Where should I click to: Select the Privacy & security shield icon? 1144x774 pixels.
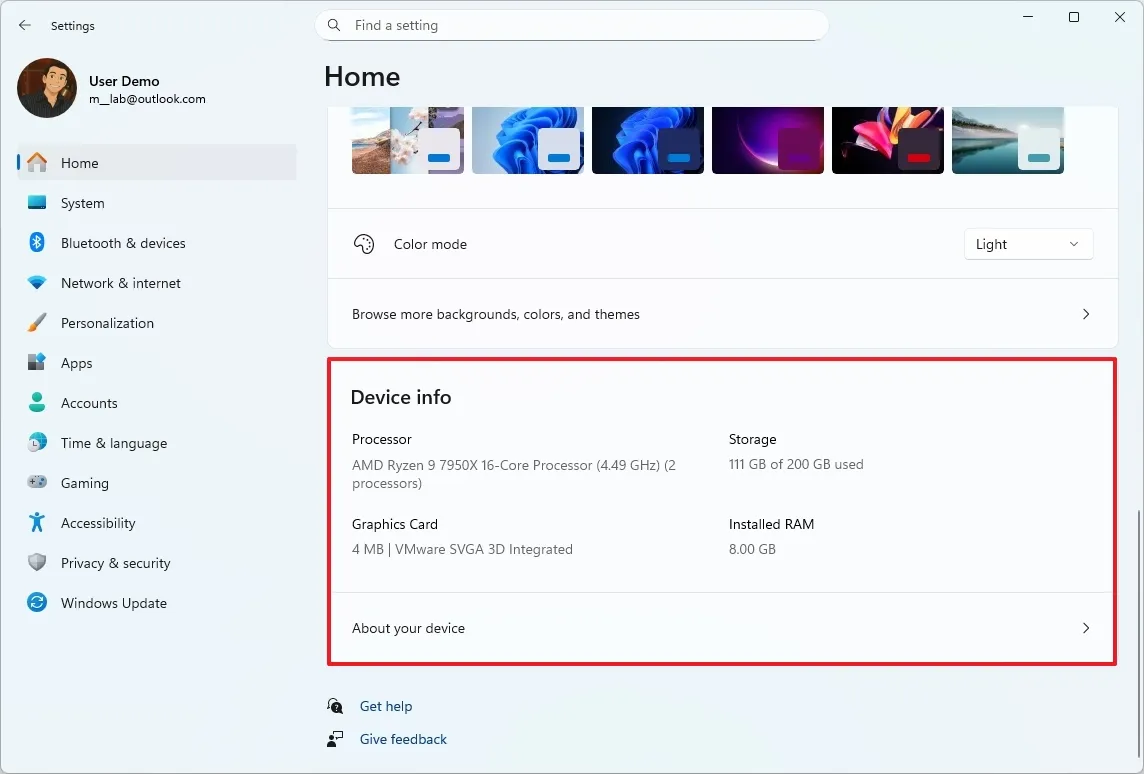37,563
